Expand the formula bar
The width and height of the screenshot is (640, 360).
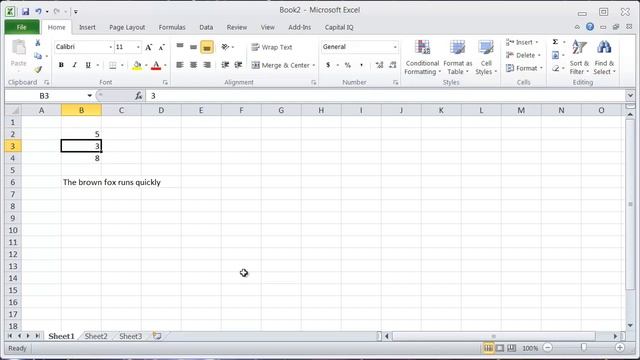point(630,96)
